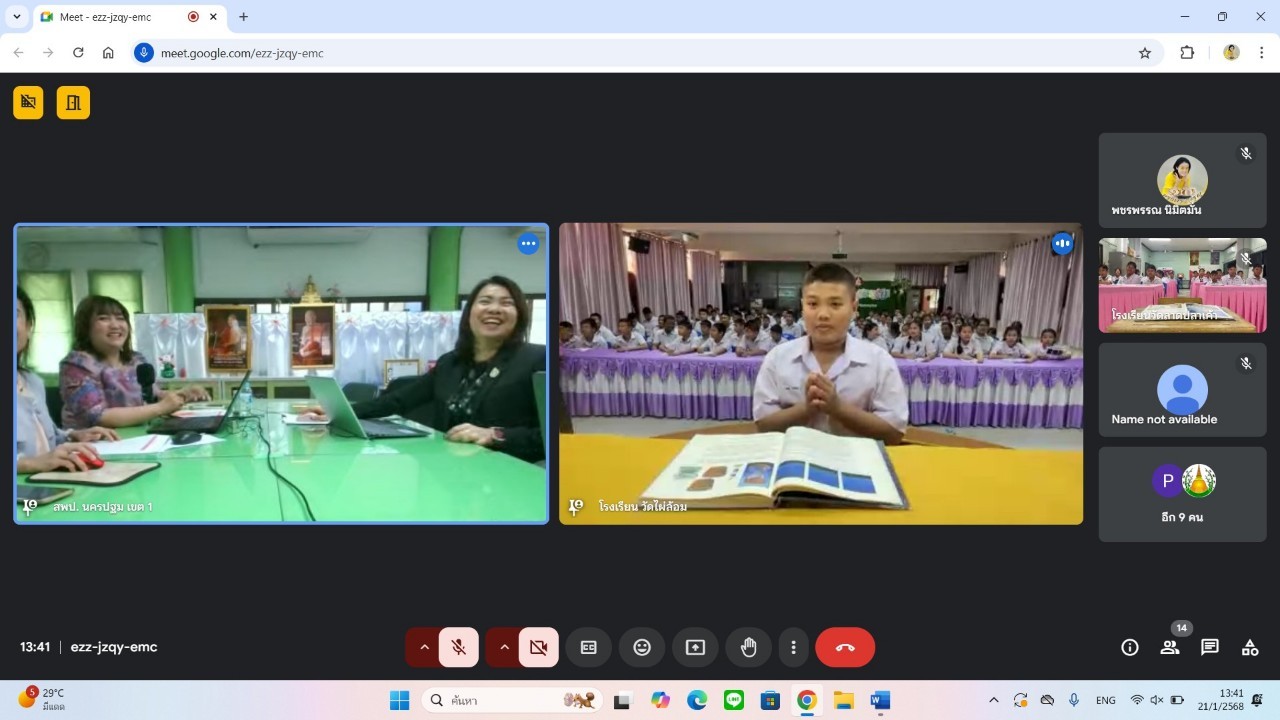Leave the call with red hang-up button
The width and height of the screenshot is (1280, 720).
click(x=845, y=647)
